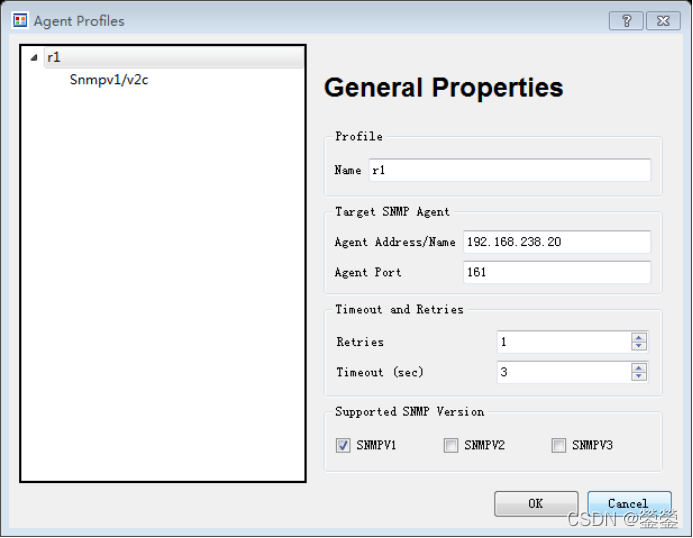Click the Agent Profiles window icon
The image size is (693, 538).
tap(20, 20)
